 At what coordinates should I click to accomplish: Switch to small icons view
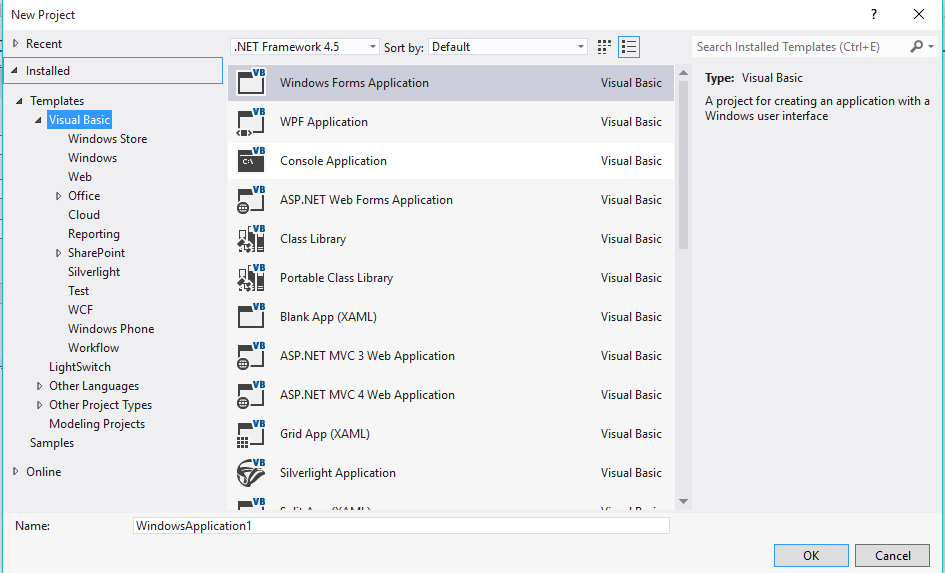(x=604, y=47)
